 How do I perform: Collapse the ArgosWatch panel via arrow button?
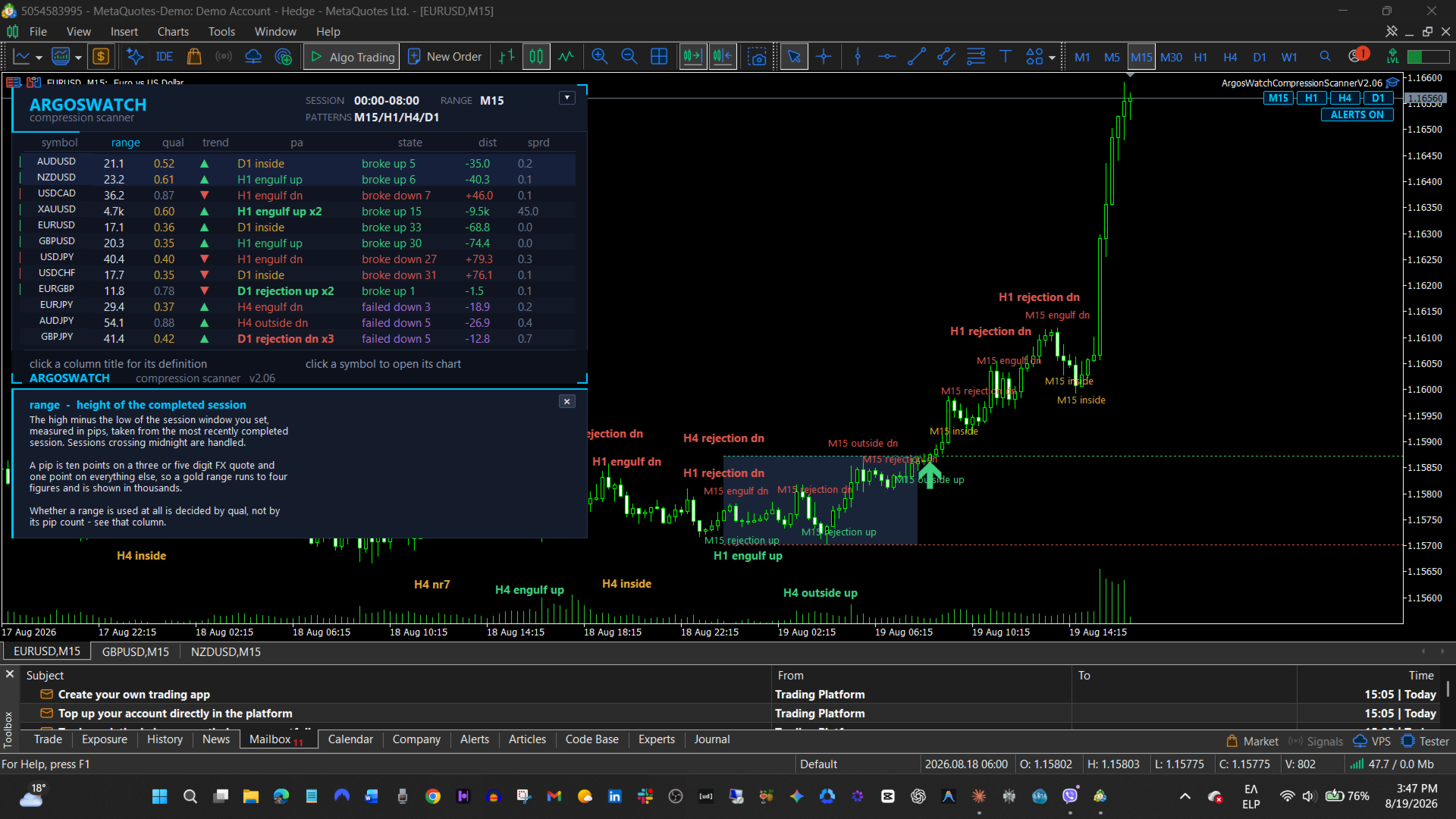pos(566,98)
